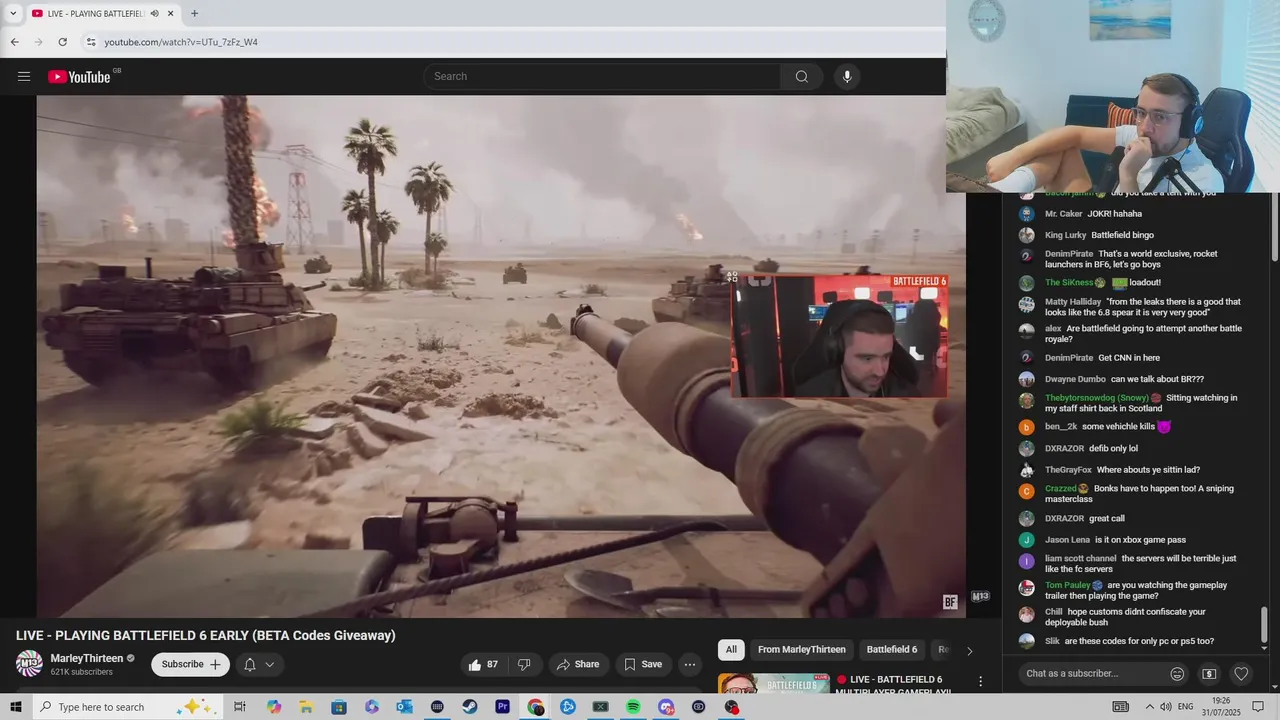Activate voice search microphone
Image resolution: width=1280 pixels, height=720 pixels.
tap(847, 77)
